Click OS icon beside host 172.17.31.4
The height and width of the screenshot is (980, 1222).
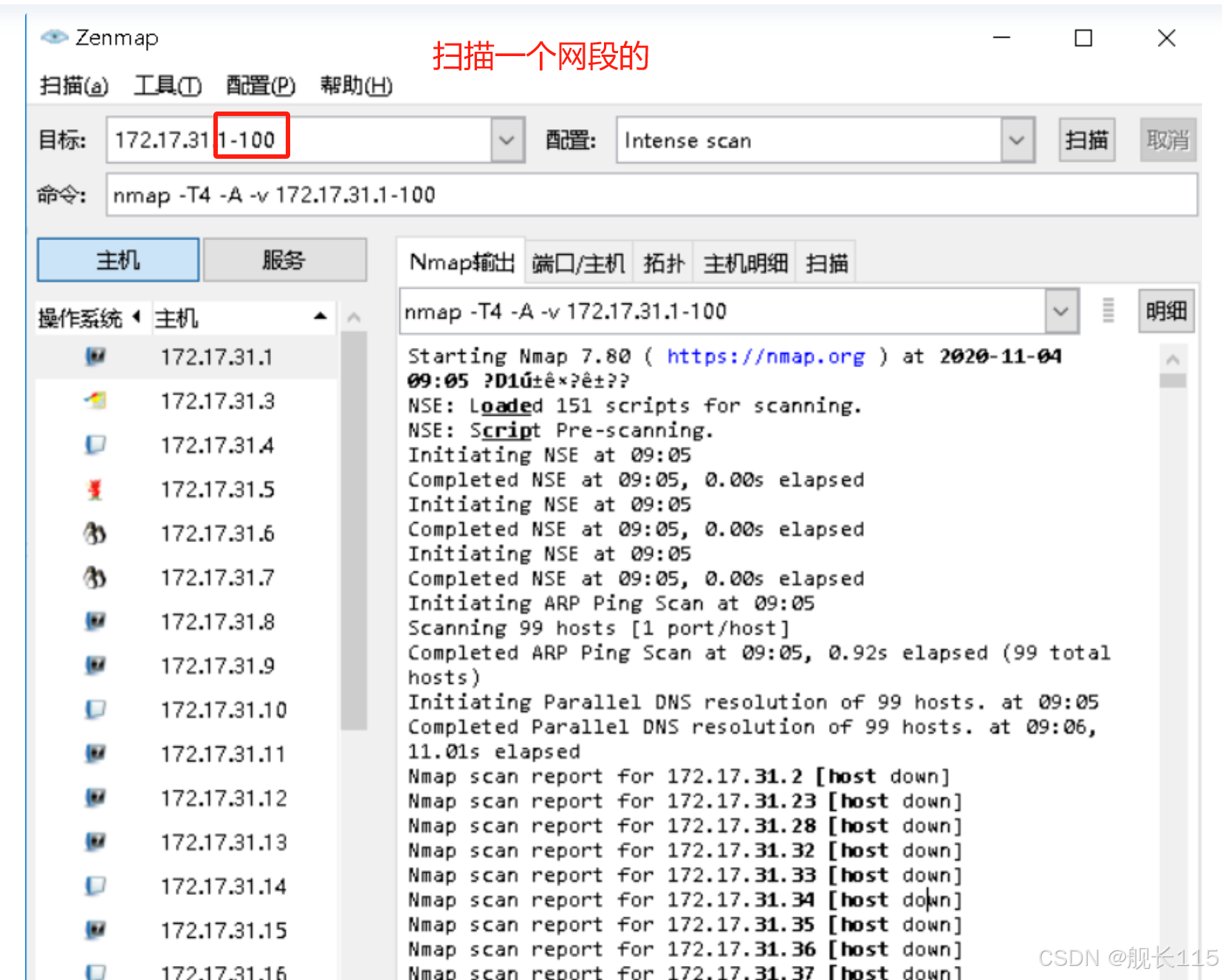pyautogui.click(x=95, y=445)
